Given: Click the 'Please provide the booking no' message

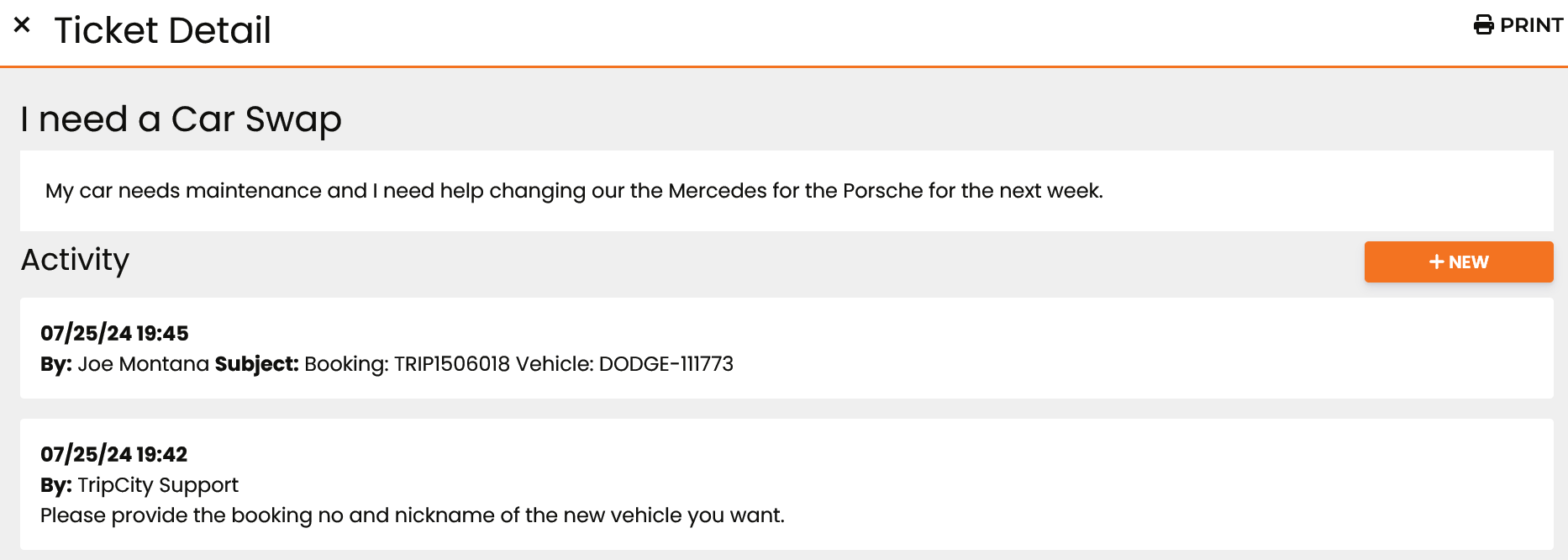Looking at the screenshot, I should click(x=413, y=515).
